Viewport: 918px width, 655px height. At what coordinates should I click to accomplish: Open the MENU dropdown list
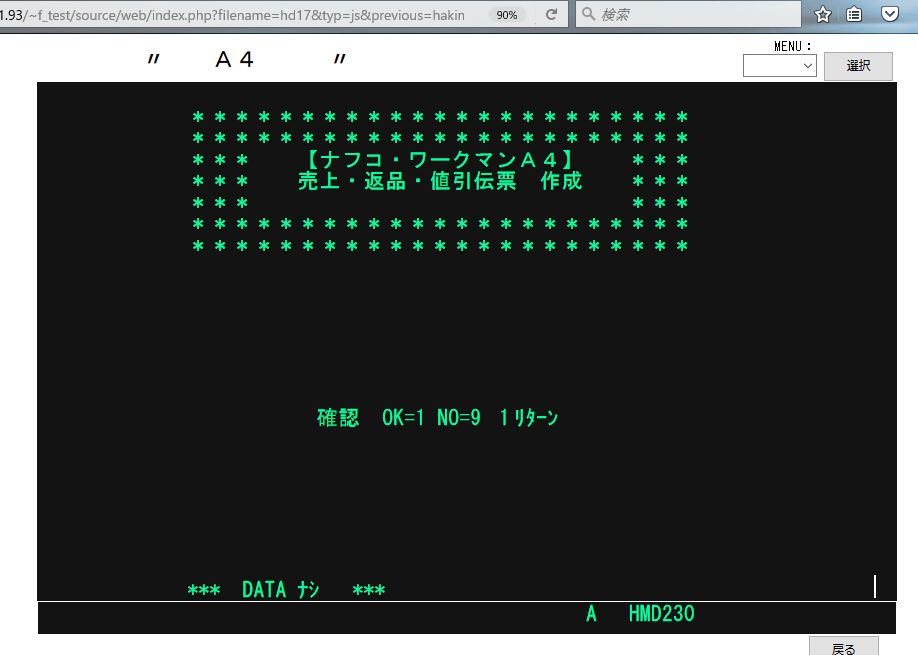click(779, 66)
